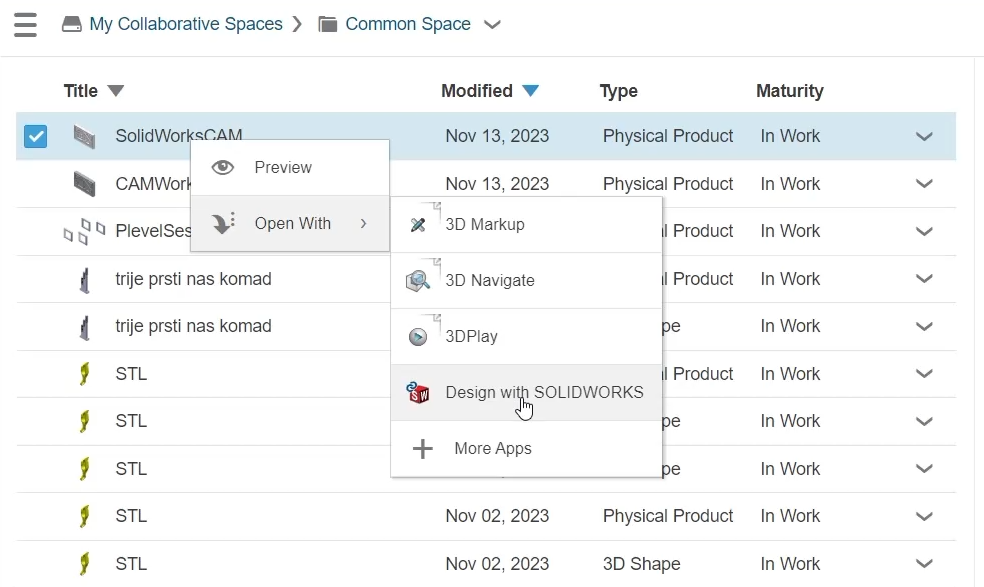Click In Work maturity in SolidWorksCAM row

tap(790, 136)
